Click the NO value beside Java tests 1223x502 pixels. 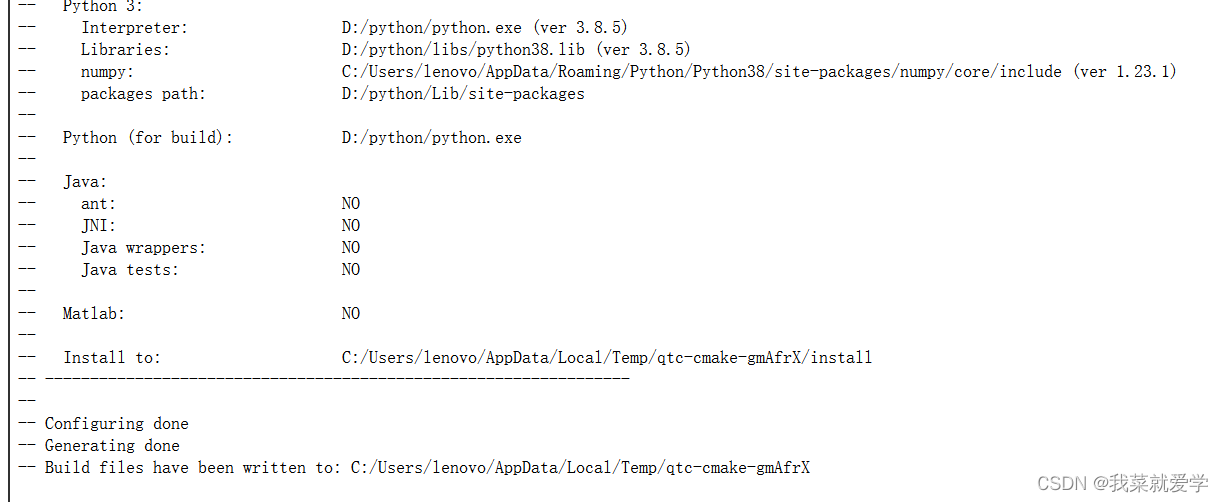[350, 270]
